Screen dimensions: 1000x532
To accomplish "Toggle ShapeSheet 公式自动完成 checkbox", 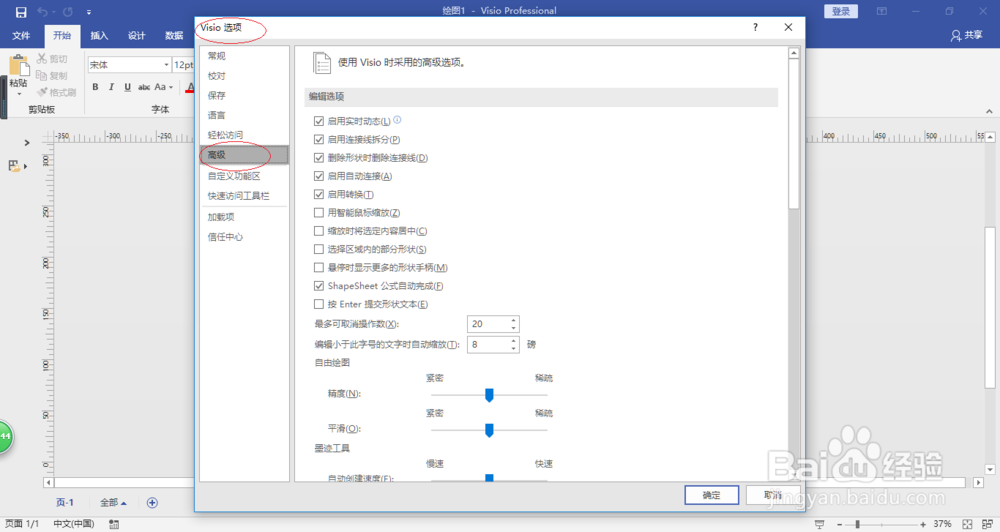I will click(x=319, y=286).
